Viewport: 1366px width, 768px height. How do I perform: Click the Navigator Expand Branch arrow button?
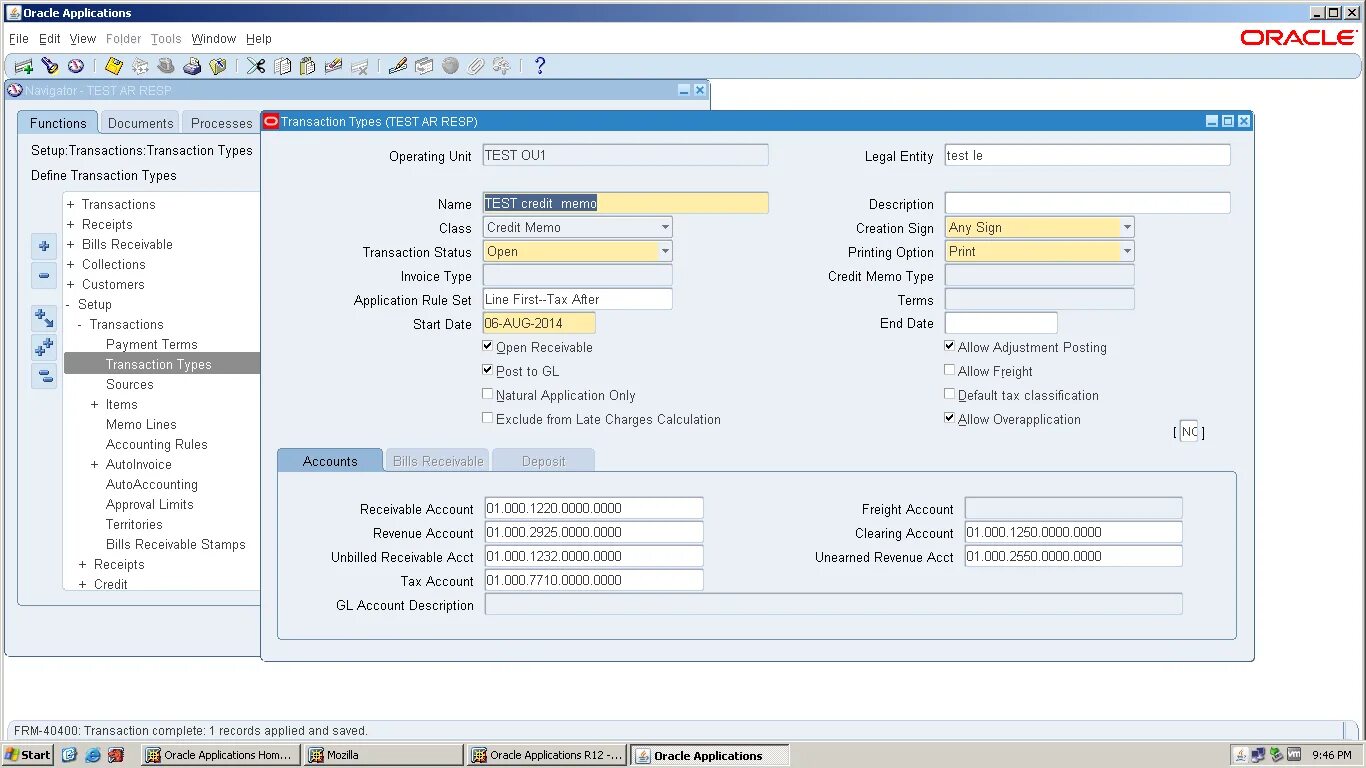tap(44, 318)
